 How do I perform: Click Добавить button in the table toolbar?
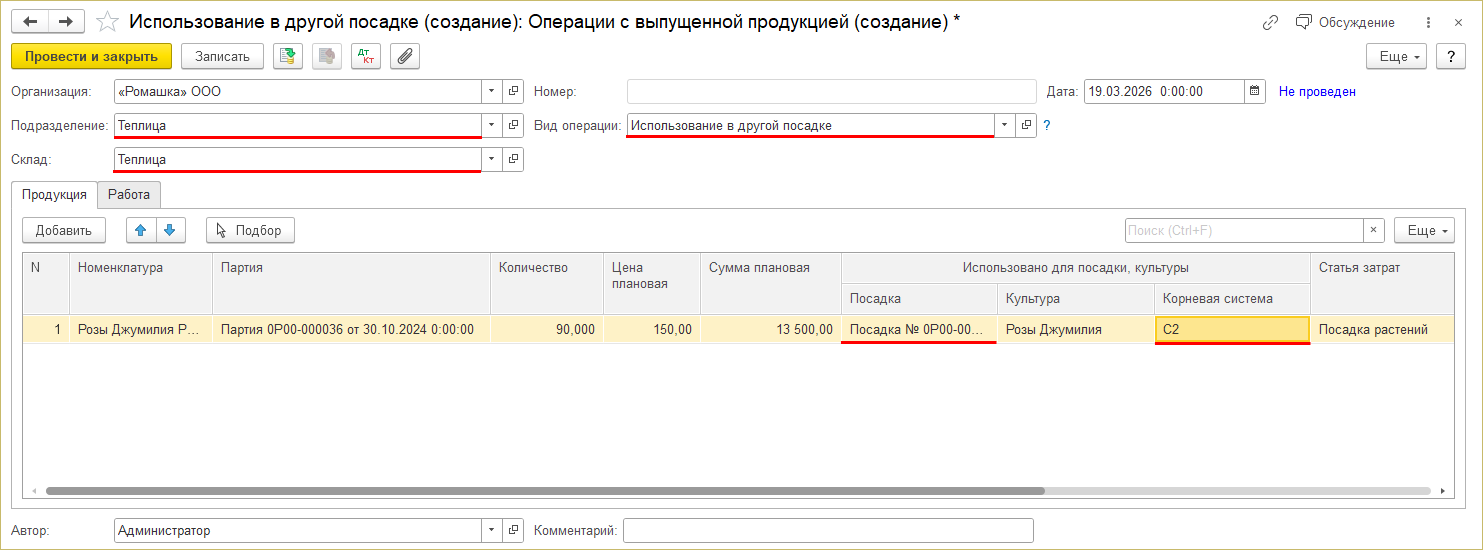coord(64,230)
